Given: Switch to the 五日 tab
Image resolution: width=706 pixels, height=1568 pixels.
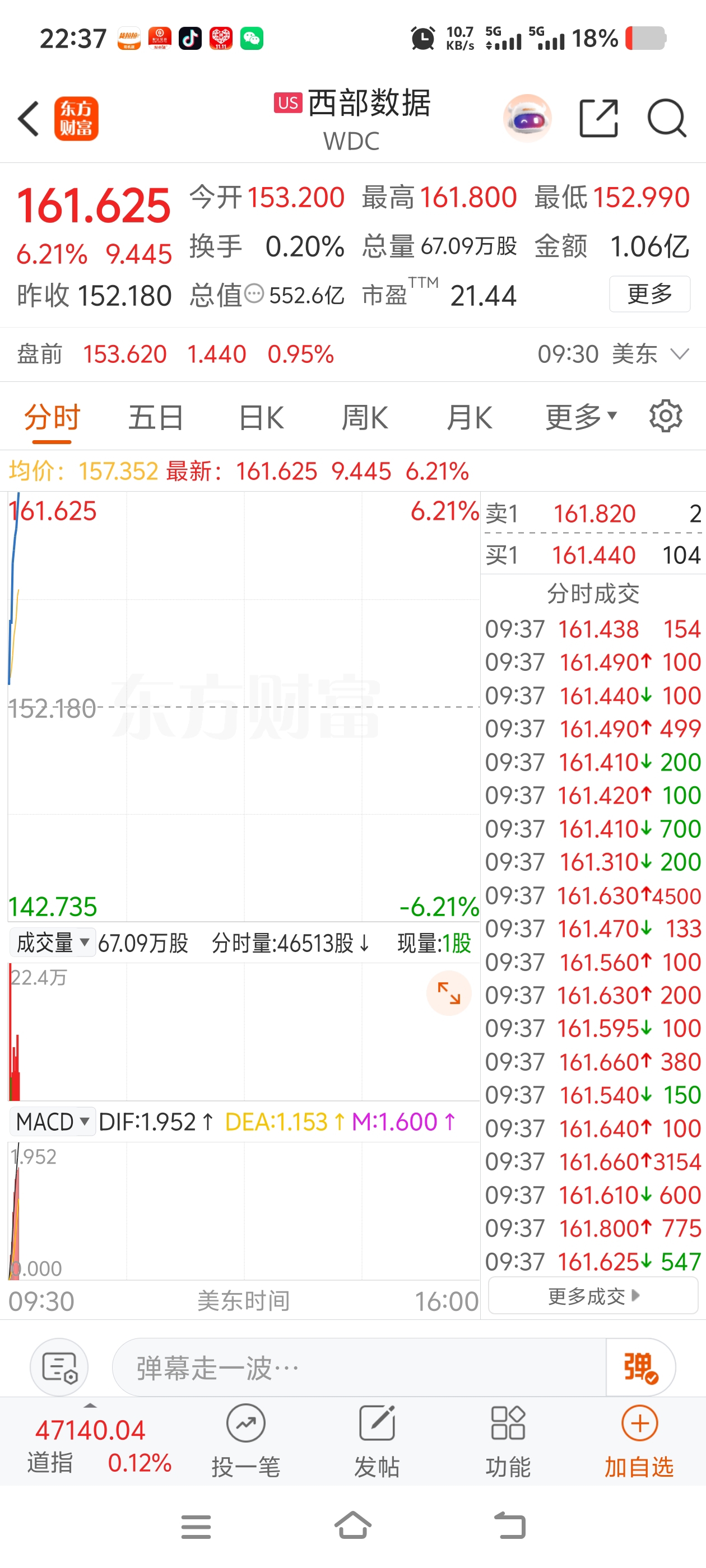Looking at the screenshot, I should pos(155,418).
